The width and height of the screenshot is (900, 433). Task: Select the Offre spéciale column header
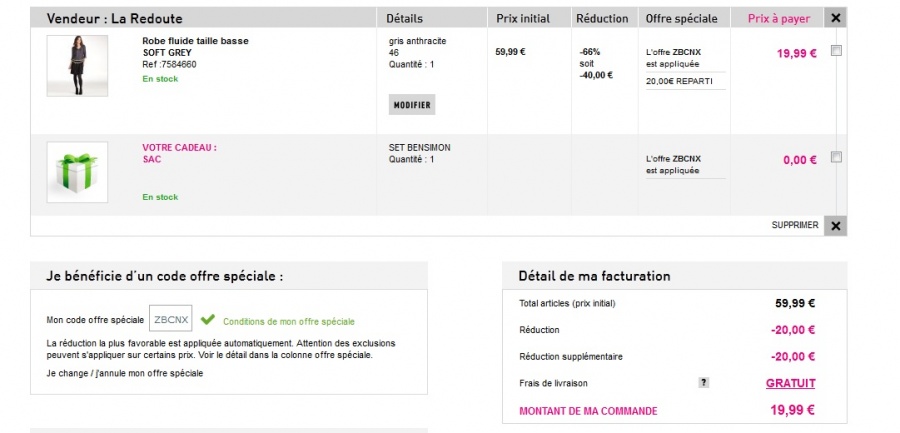pos(682,19)
